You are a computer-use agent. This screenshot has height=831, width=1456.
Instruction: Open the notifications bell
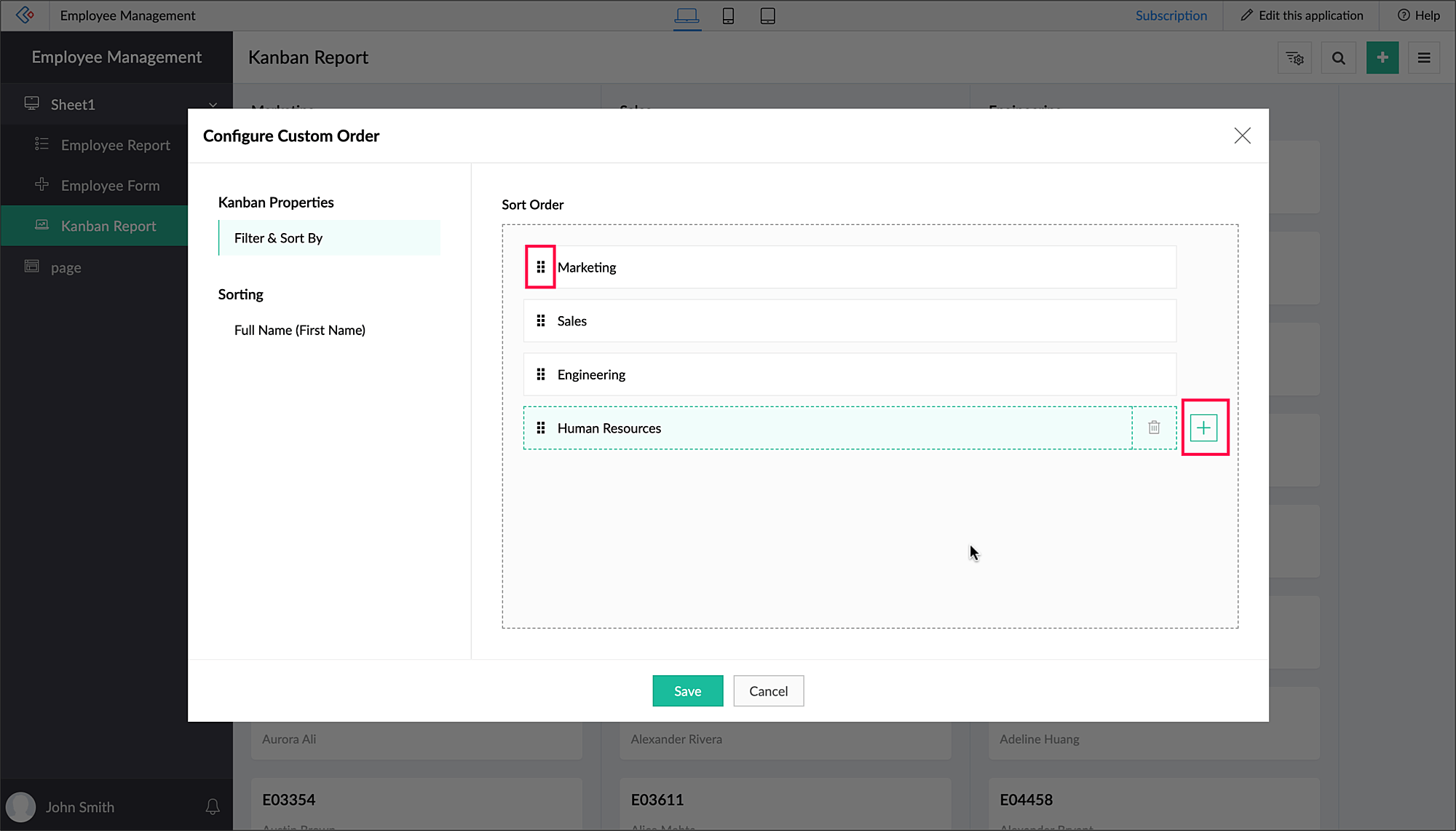(213, 806)
